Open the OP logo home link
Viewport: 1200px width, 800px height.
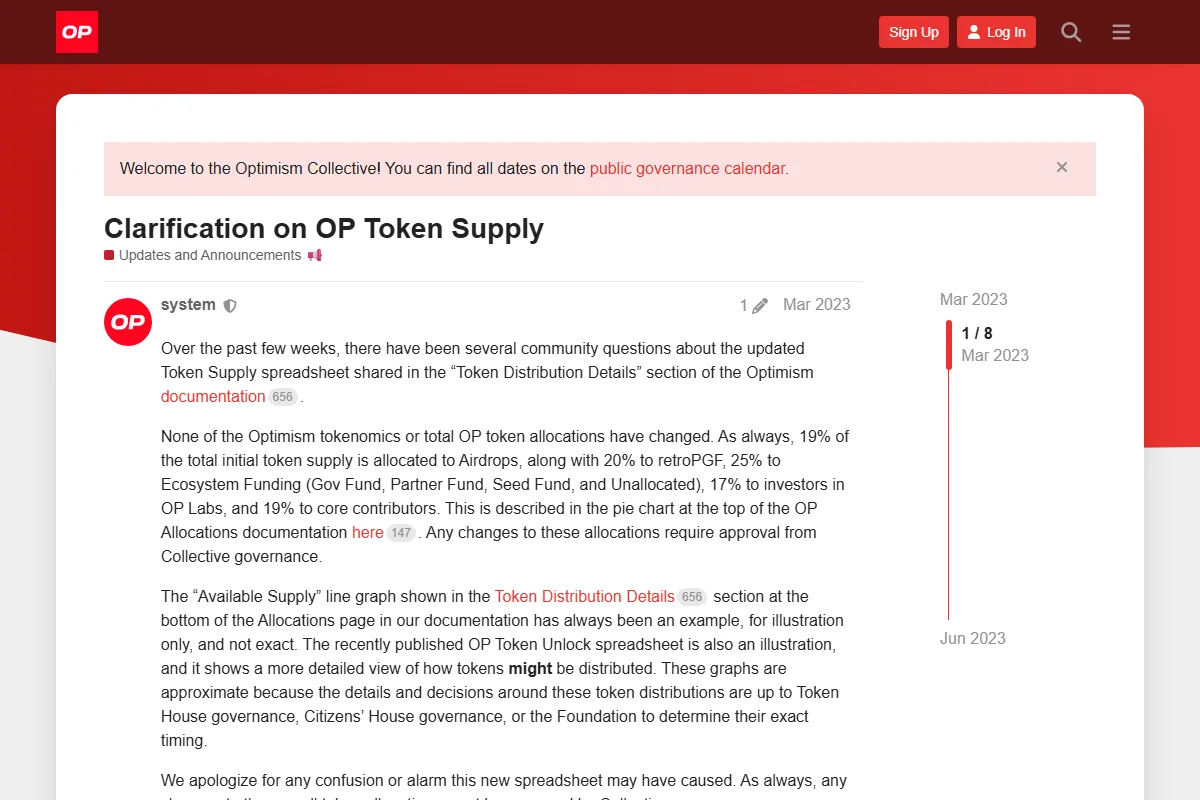[x=77, y=32]
